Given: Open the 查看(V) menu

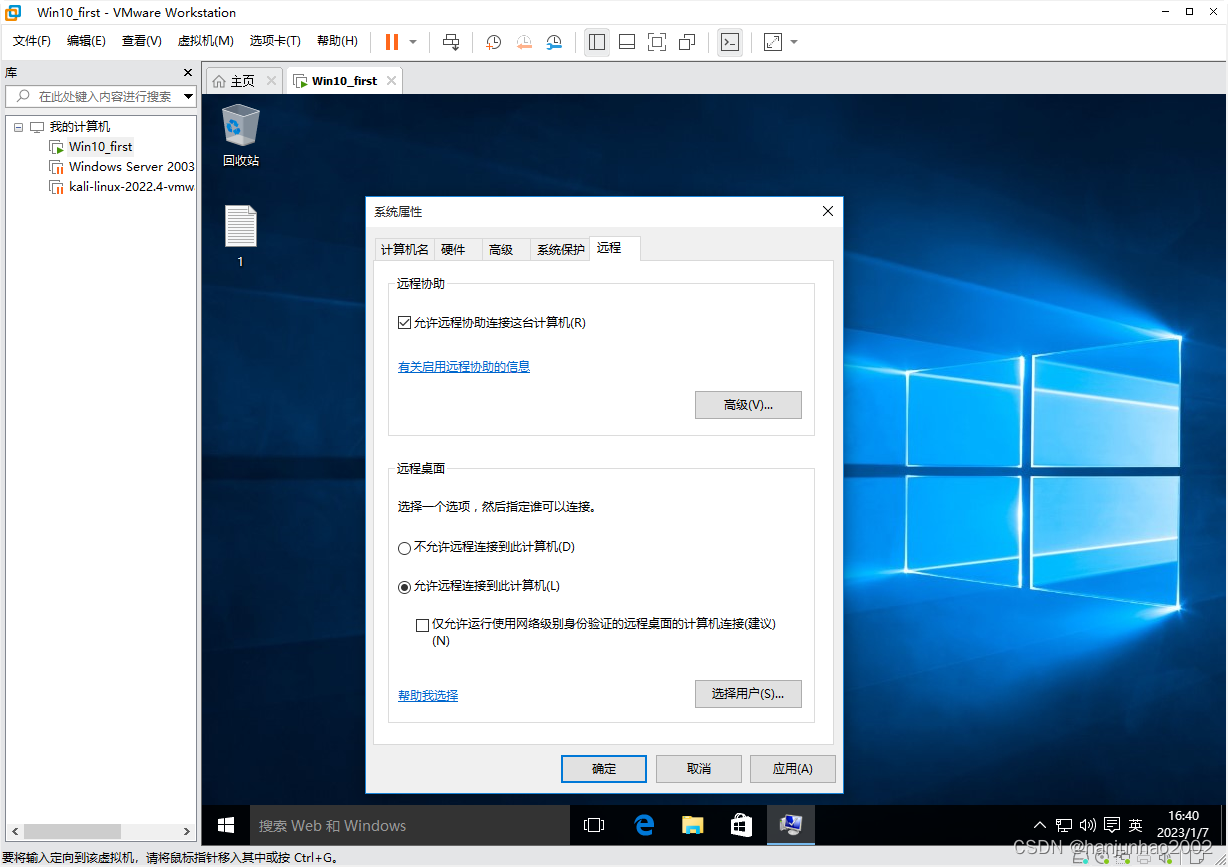Looking at the screenshot, I should point(141,41).
